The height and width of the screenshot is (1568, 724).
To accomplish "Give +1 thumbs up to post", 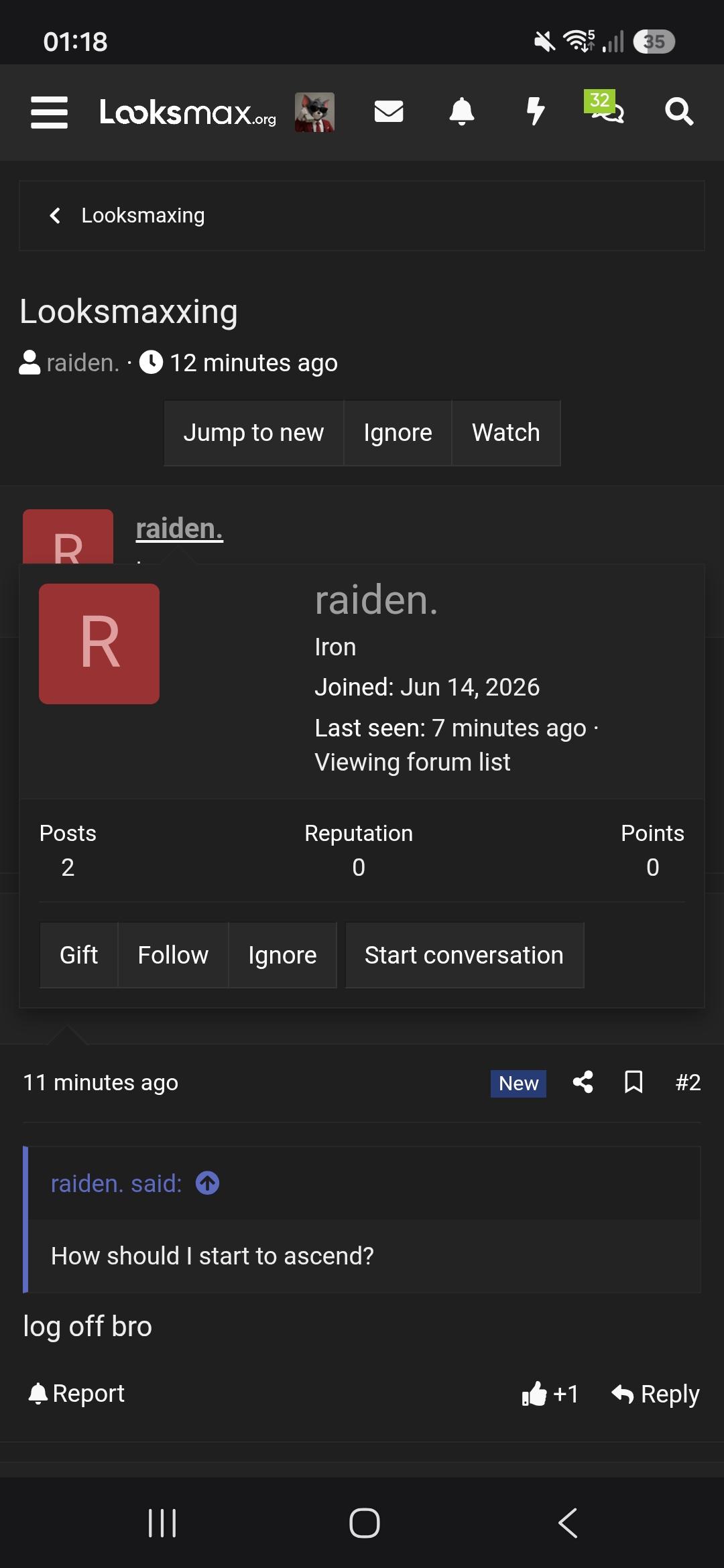I will click(550, 1394).
